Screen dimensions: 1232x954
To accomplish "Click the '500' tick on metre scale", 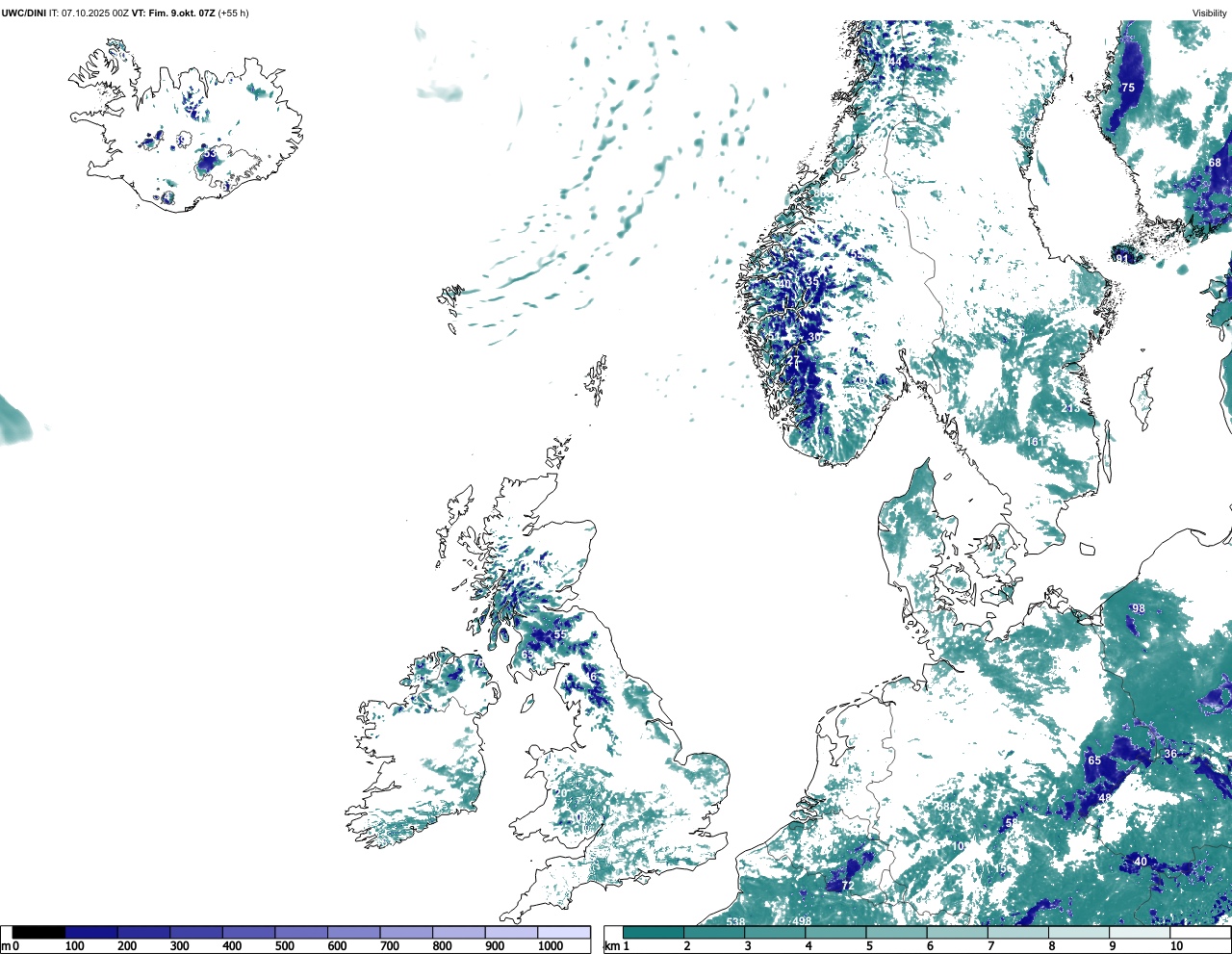I will [x=284, y=946].
